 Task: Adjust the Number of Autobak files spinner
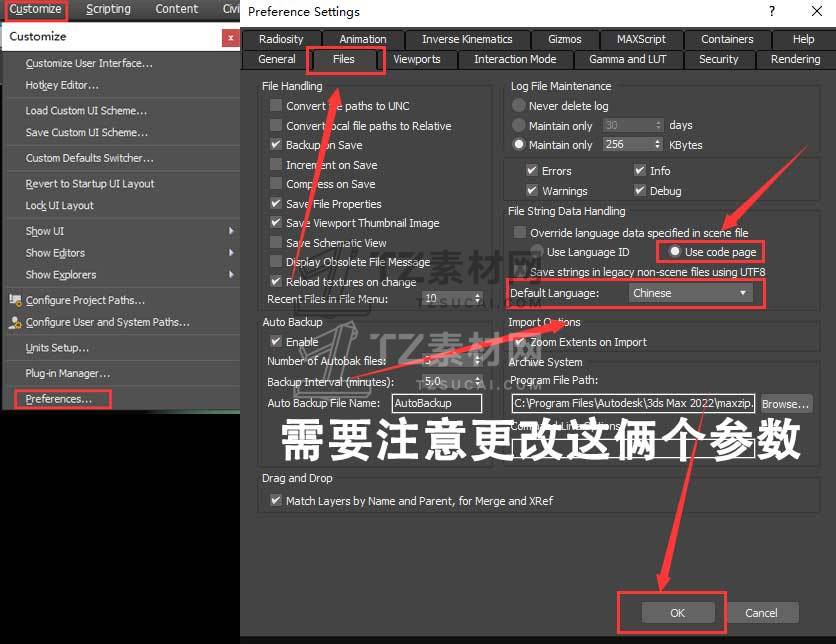click(477, 361)
